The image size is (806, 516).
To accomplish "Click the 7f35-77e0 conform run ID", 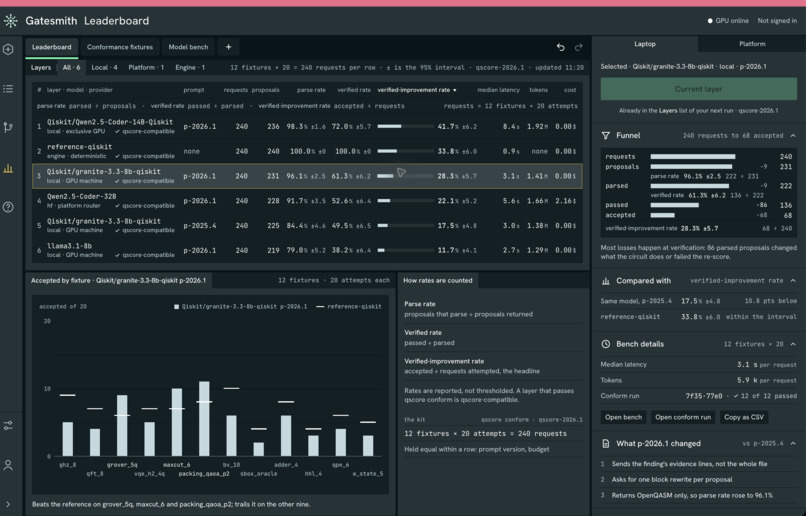I will 704,396.
